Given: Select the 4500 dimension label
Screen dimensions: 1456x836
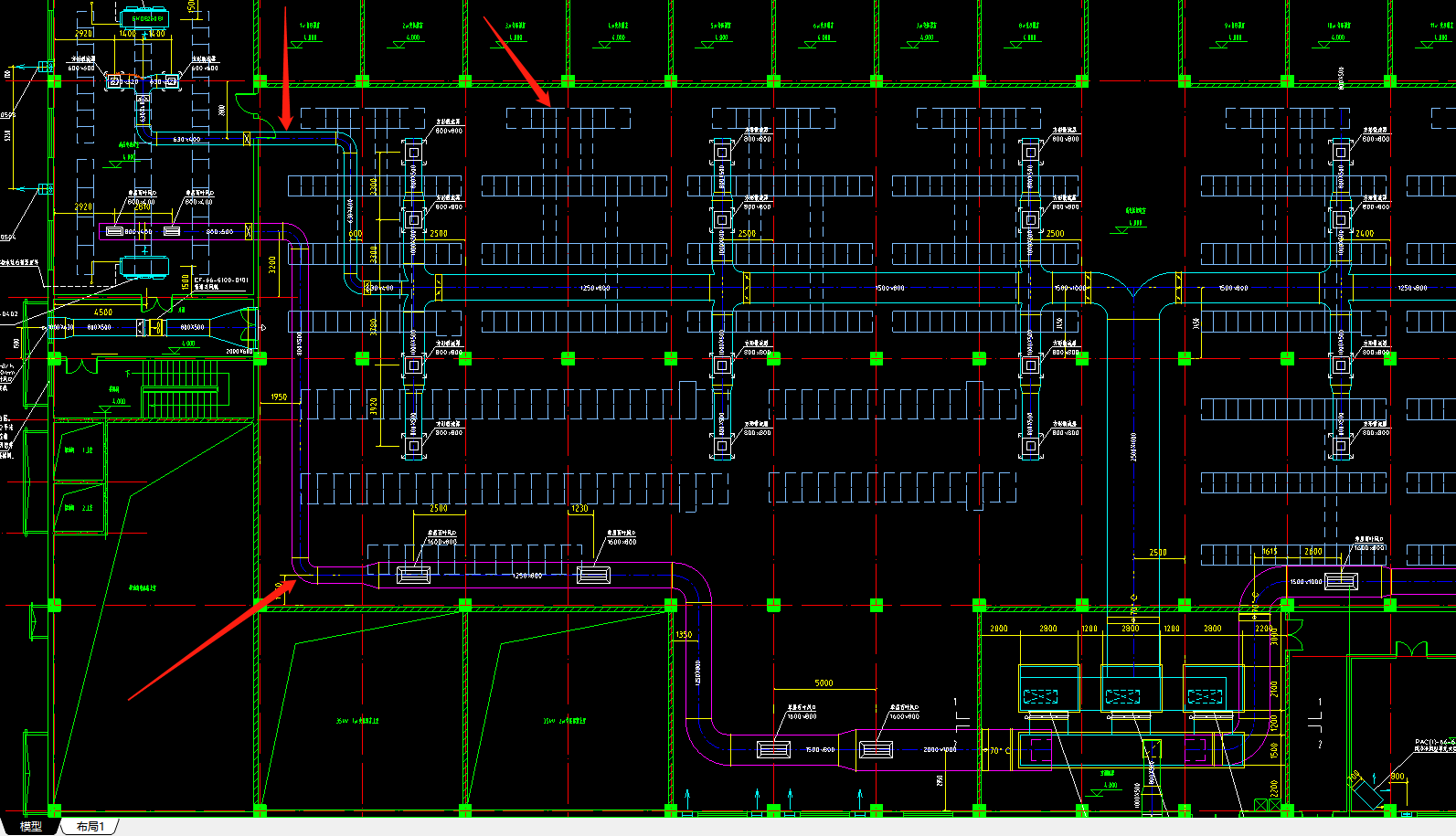Looking at the screenshot, I should click(103, 312).
